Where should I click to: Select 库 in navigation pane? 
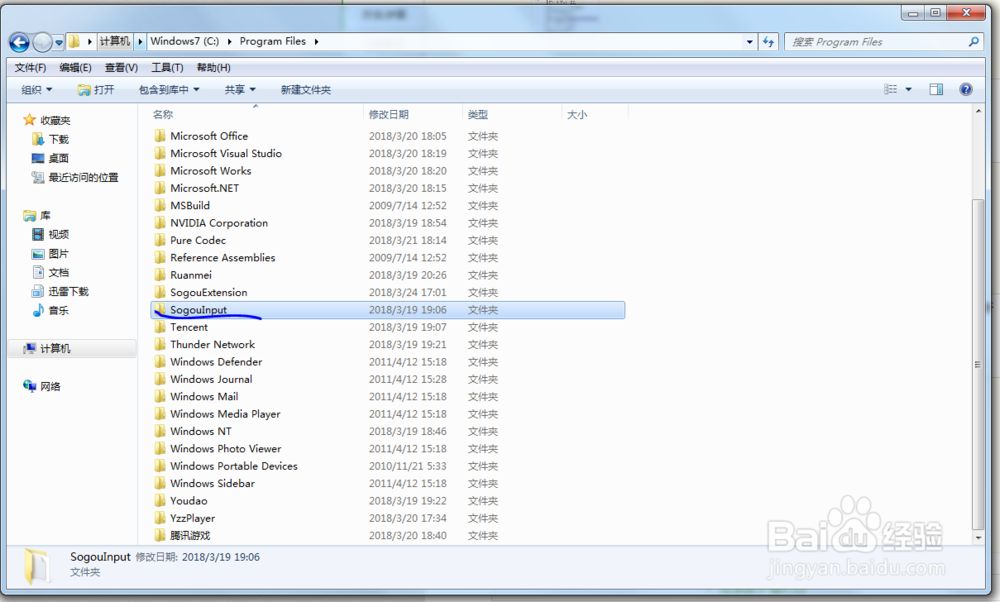click(x=45, y=216)
